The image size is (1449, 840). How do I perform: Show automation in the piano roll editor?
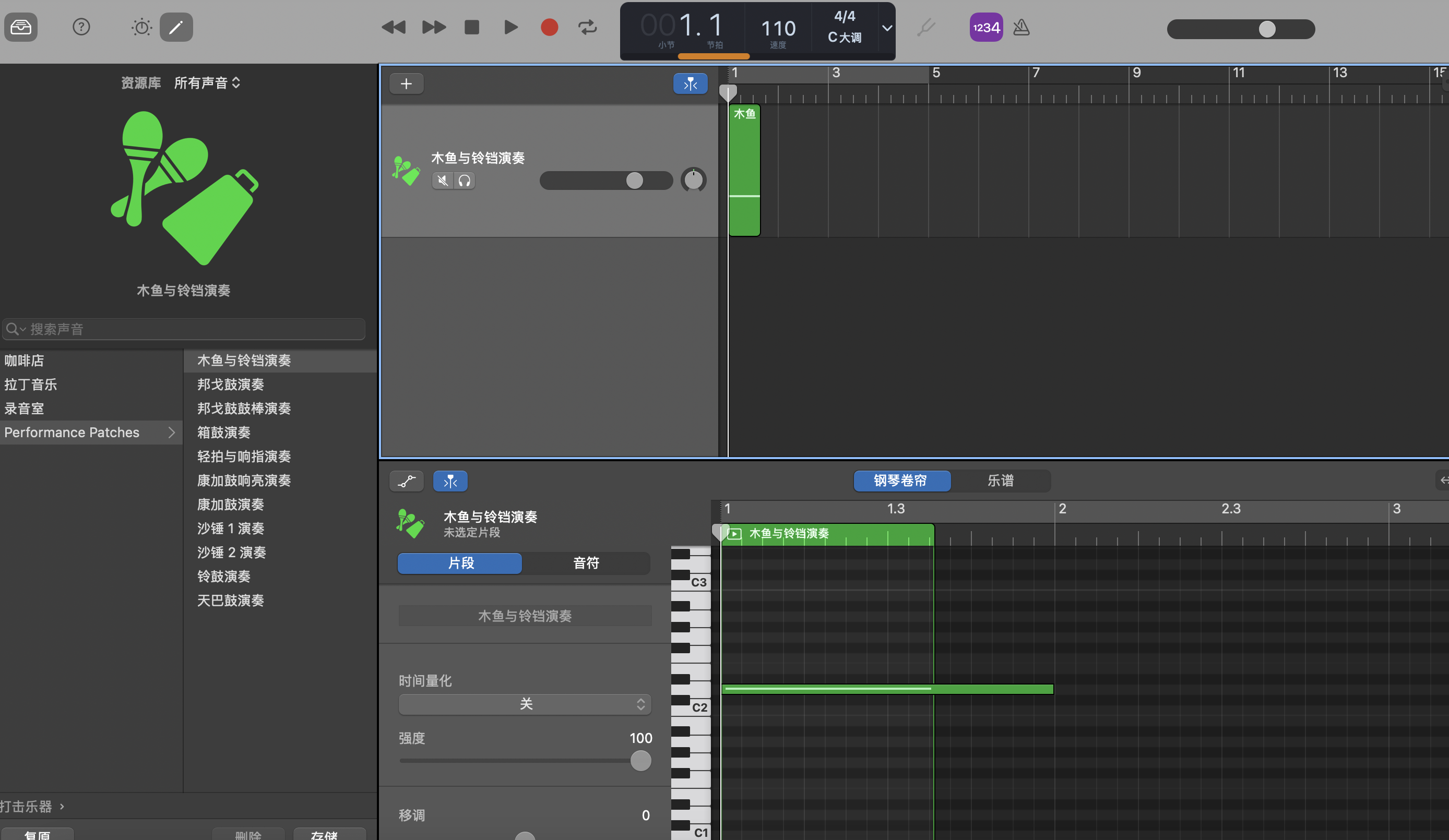407,481
